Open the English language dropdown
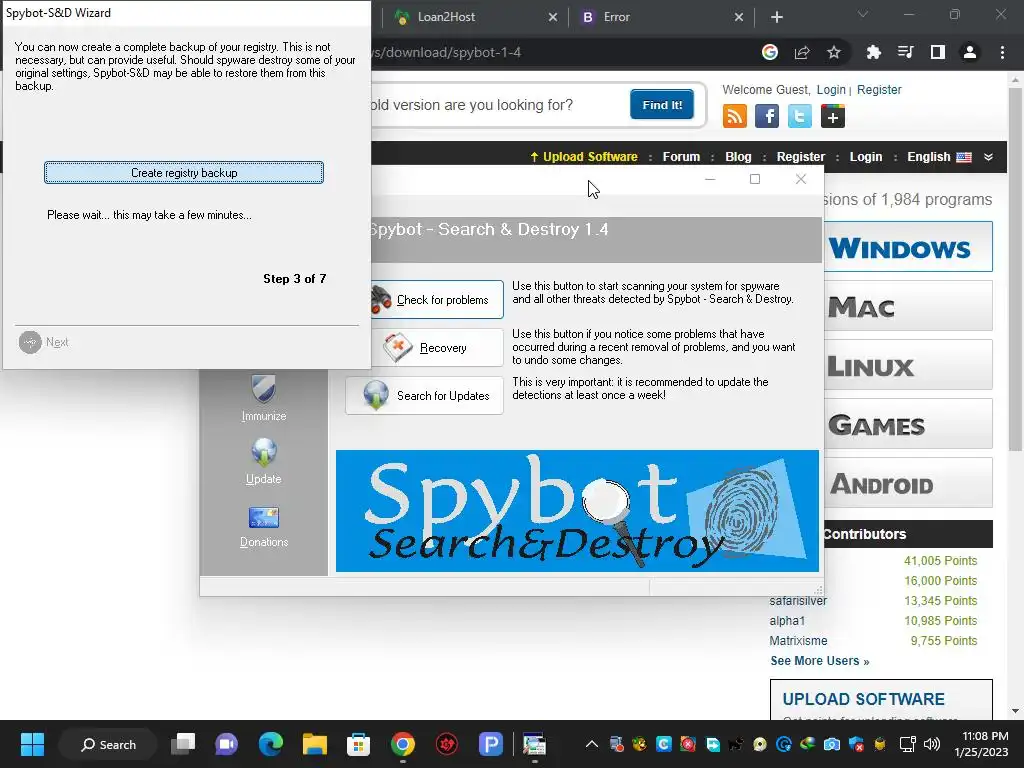 (x=939, y=157)
